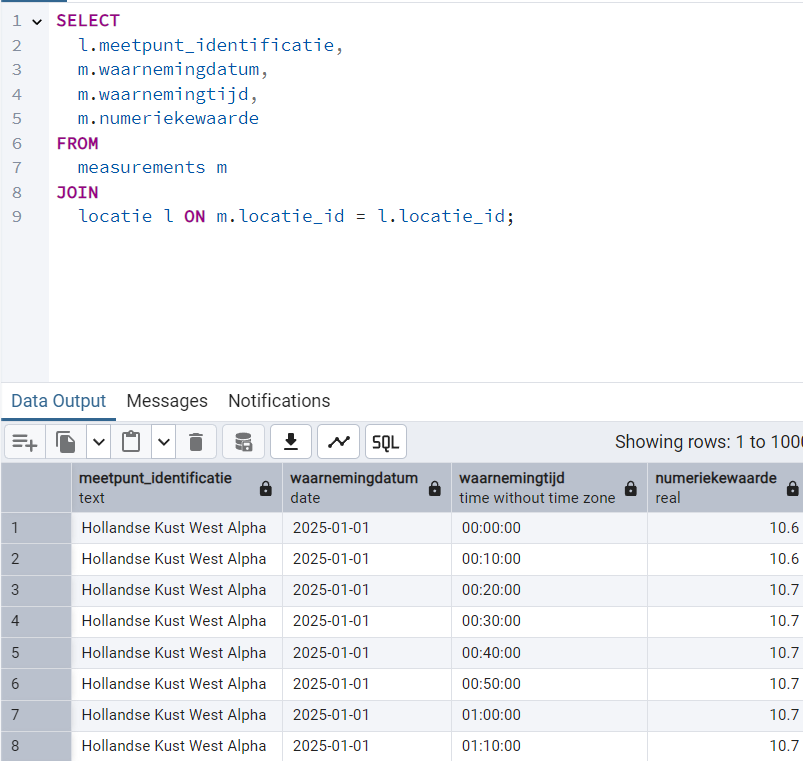Click the 01:00:00 time cell
Image resolution: width=803 pixels, height=761 pixels.
[x=549, y=715]
